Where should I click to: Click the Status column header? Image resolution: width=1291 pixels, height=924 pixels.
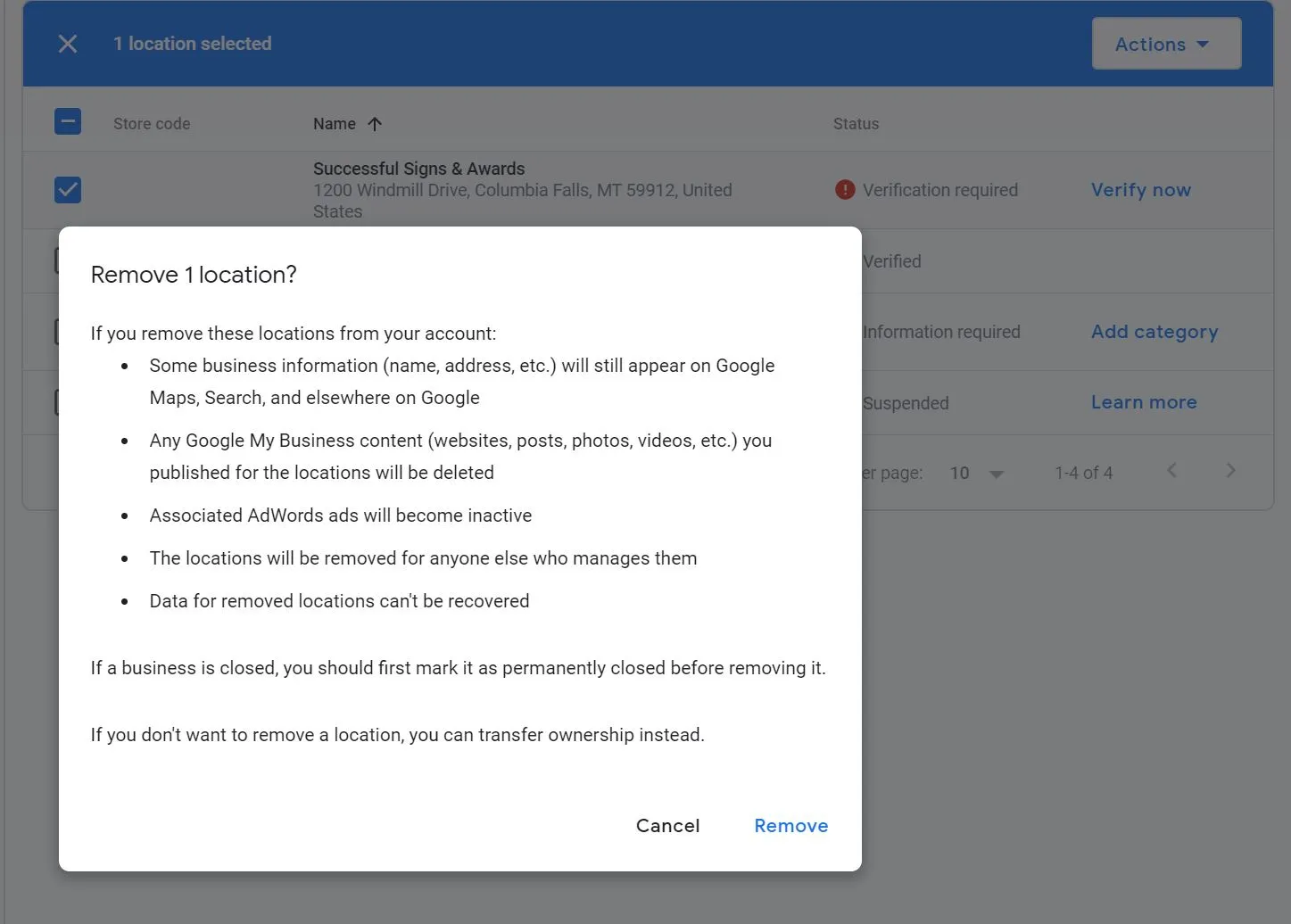point(856,124)
